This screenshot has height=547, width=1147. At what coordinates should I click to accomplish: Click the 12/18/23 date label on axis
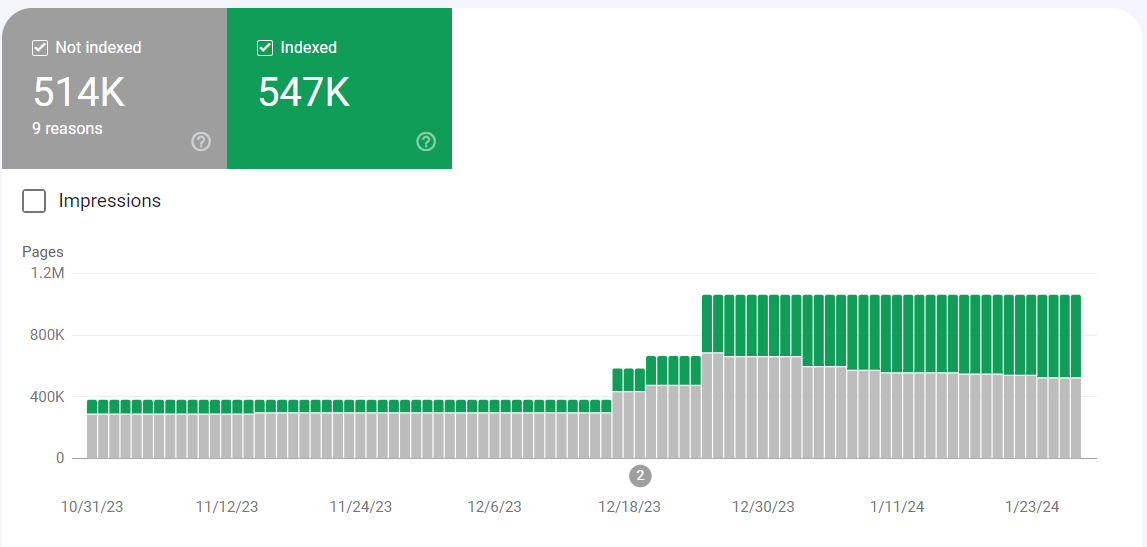629,507
